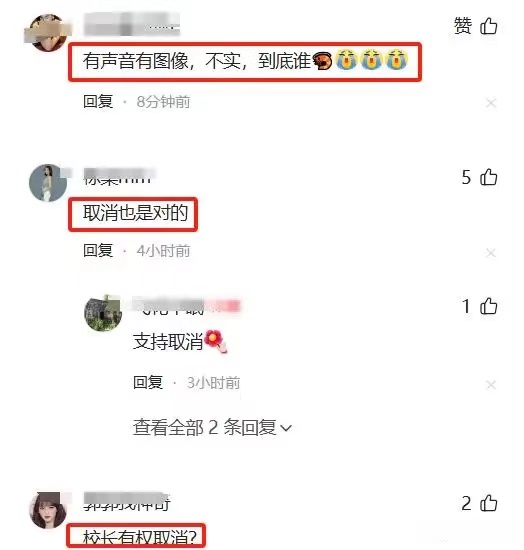
Task: Open the first commenter's avatar
Action: click(48, 32)
